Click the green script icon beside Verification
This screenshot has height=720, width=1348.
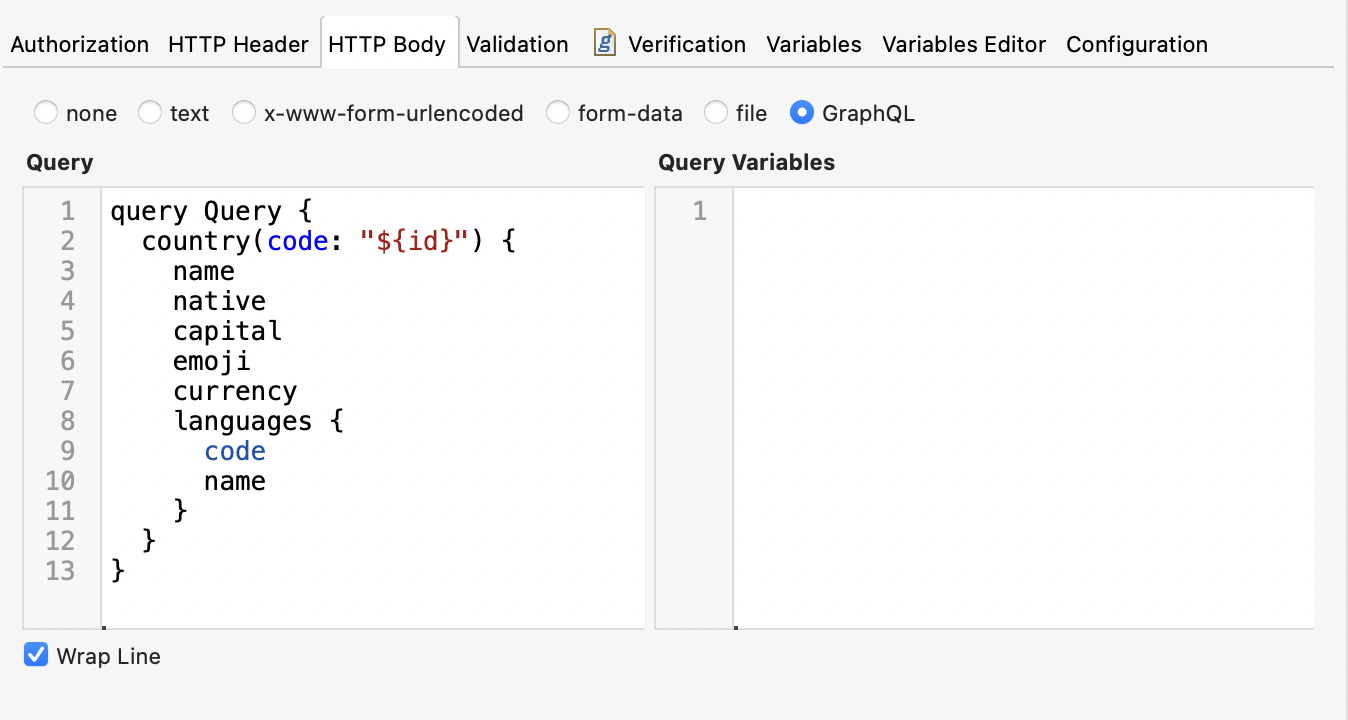(x=604, y=43)
